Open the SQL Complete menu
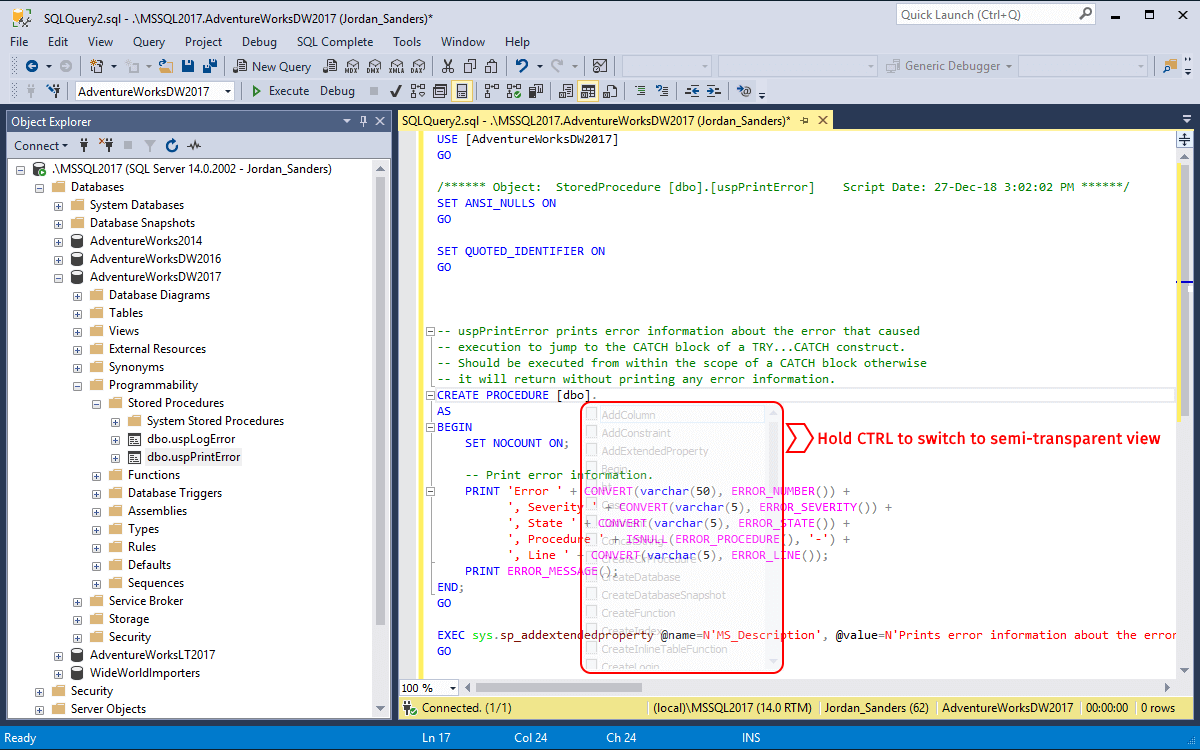Viewport: 1200px width, 750px height. (x=334, y=42)
